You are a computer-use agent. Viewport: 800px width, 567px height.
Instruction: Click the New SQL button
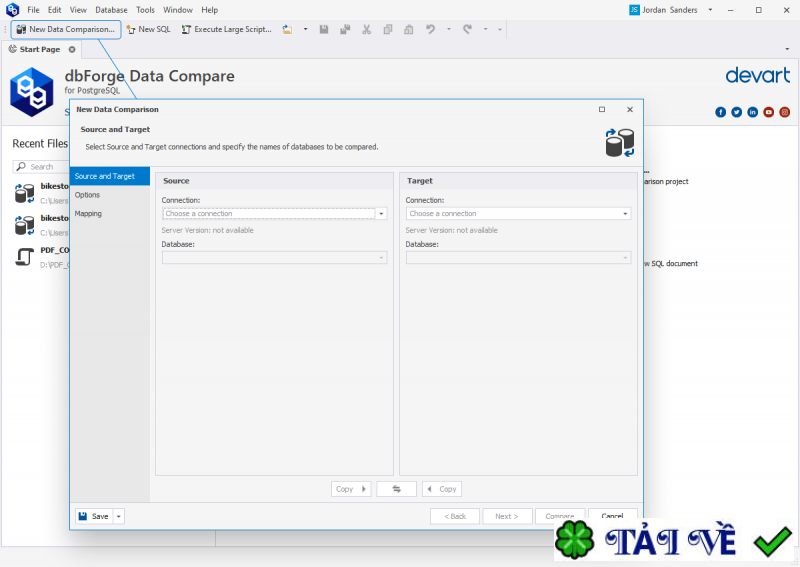[x=148, y=30]
